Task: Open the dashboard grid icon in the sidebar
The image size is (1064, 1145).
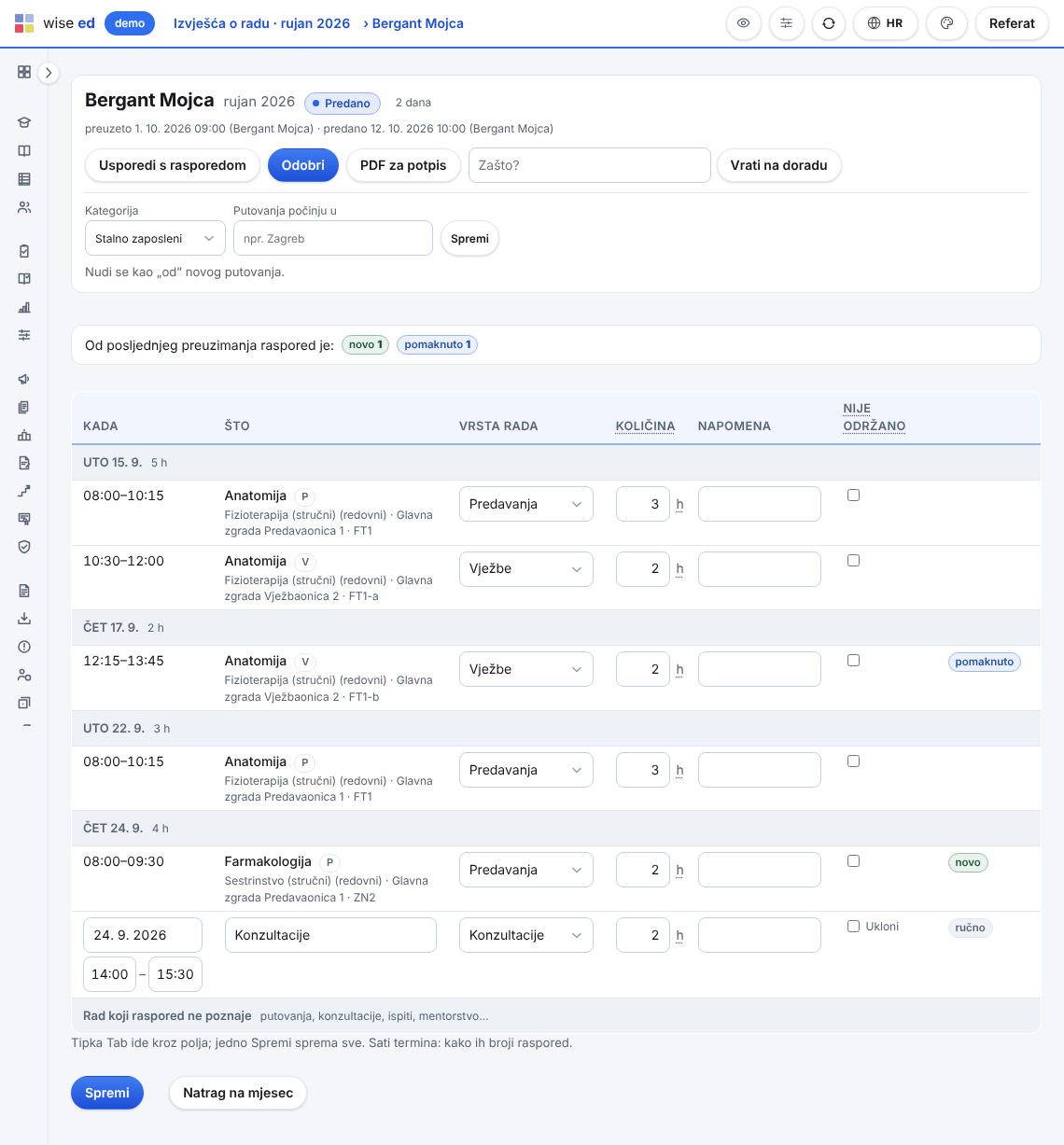Action: tap(24, 72)
